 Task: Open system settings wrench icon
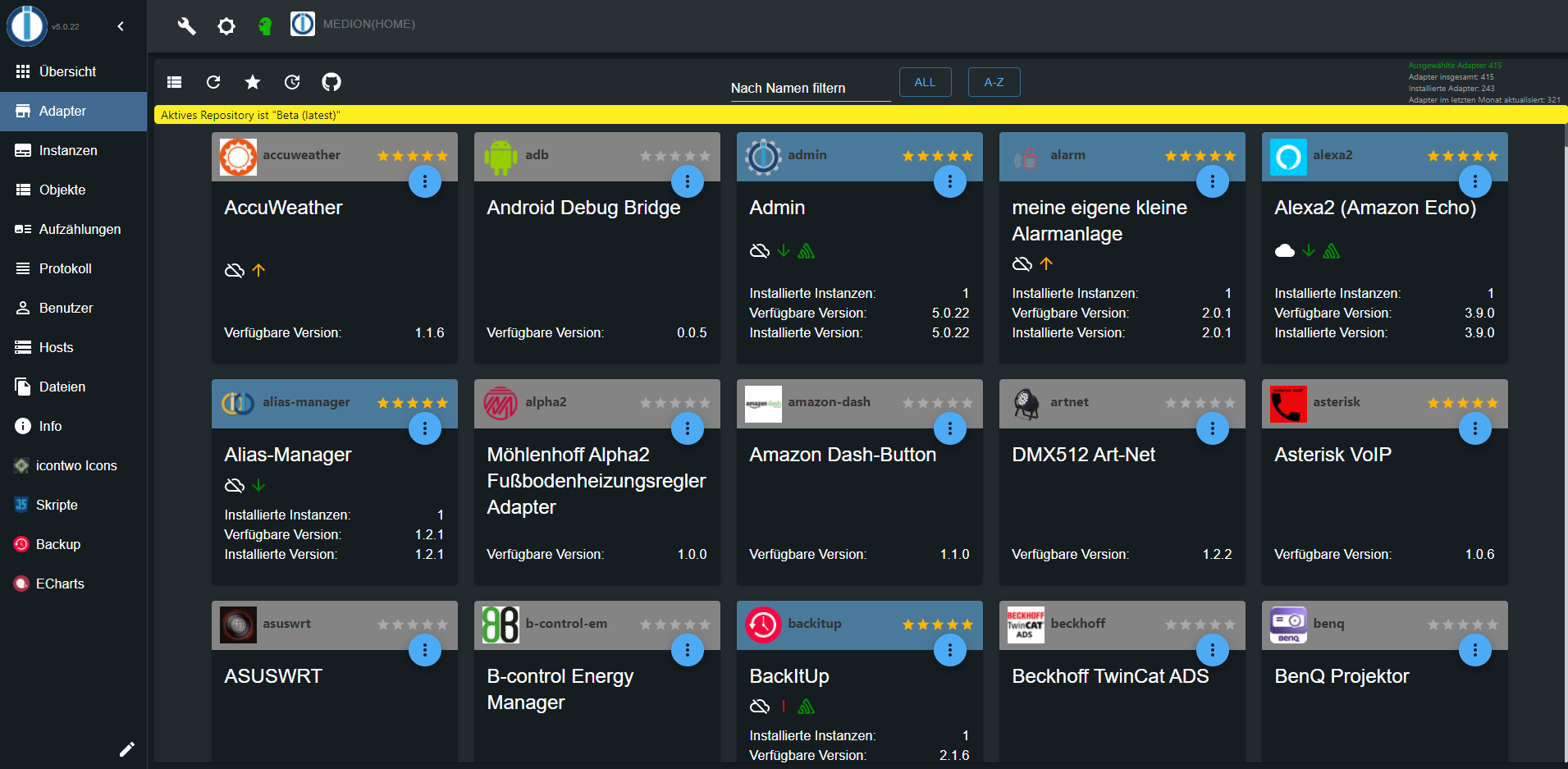pyautogui.click(x=187, y=26)
